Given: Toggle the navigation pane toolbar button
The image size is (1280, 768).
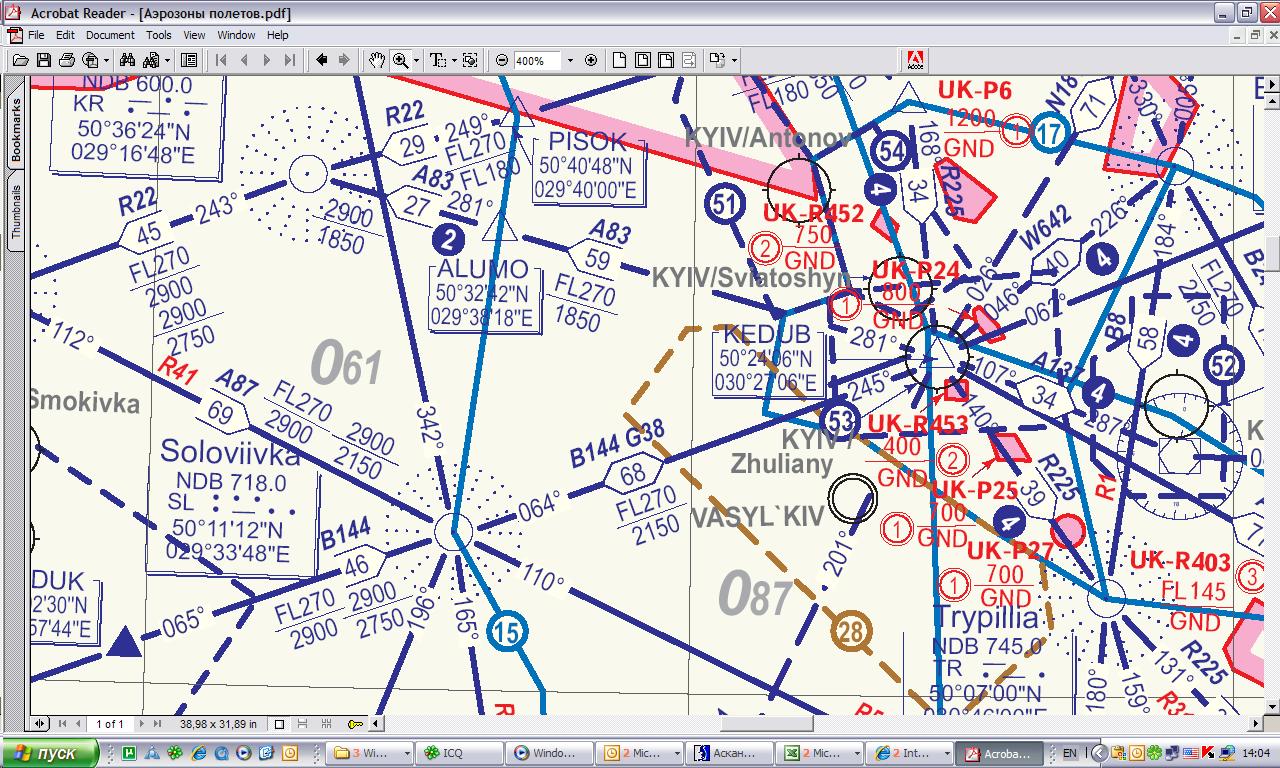Looking at the screenshot, I should 189,60.
